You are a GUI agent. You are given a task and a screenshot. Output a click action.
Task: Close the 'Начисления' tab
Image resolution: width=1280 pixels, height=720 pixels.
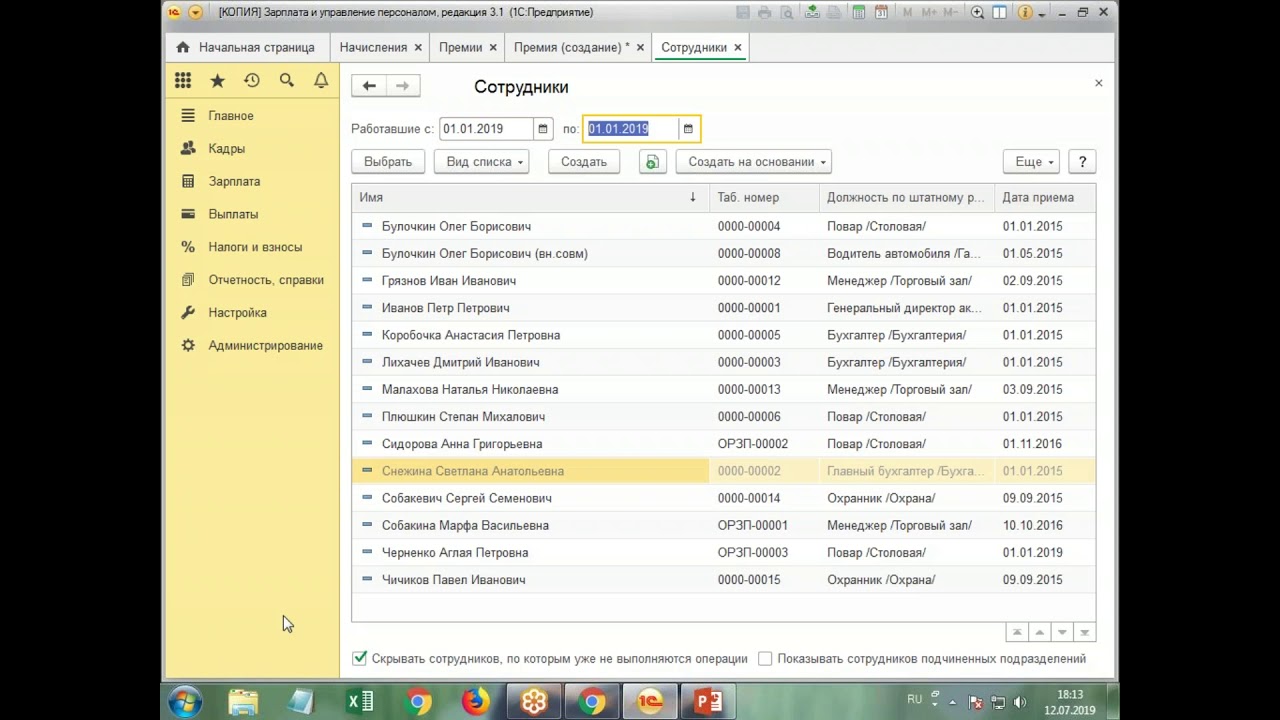418,47
